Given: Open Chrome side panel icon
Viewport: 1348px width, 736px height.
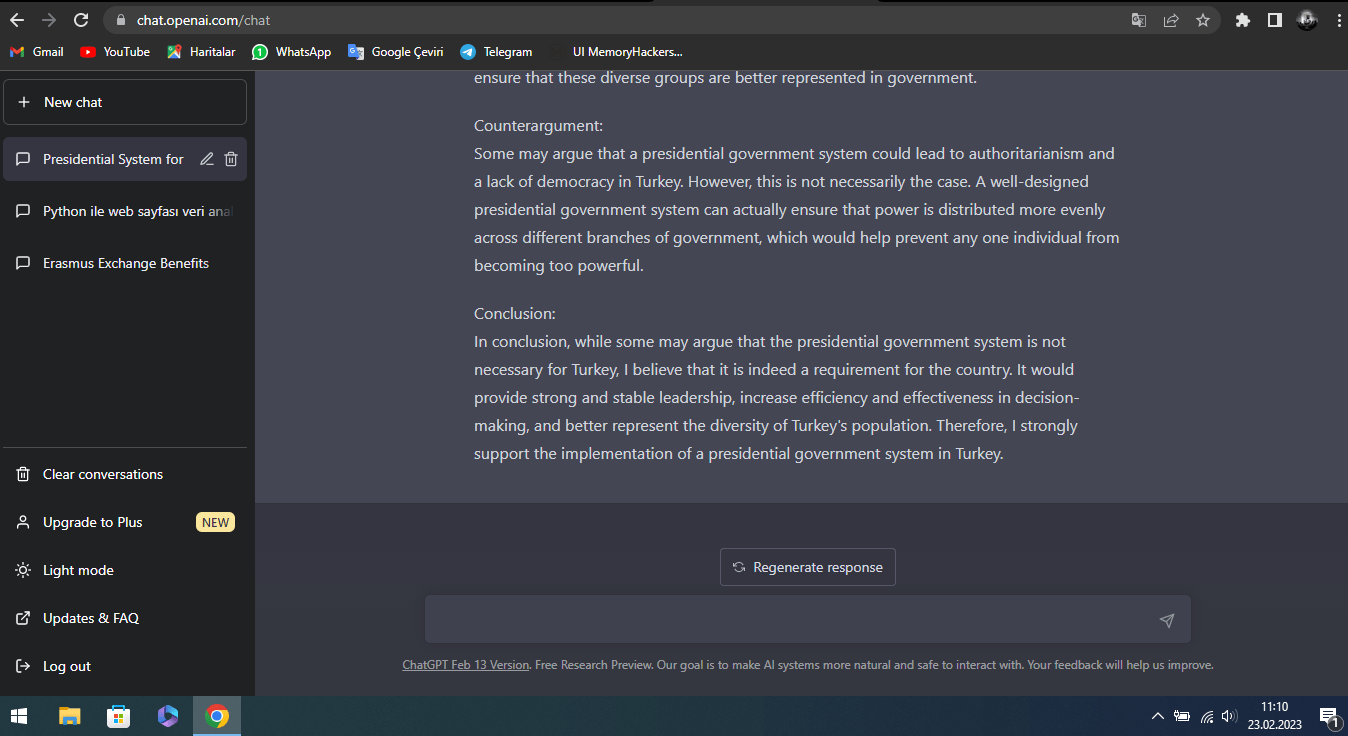Looking at the screenshot, I should 1275,20.
